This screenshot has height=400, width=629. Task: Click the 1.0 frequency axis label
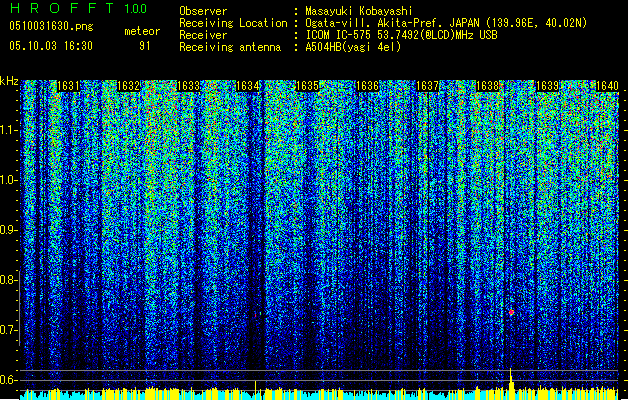(x=9, y=180)
